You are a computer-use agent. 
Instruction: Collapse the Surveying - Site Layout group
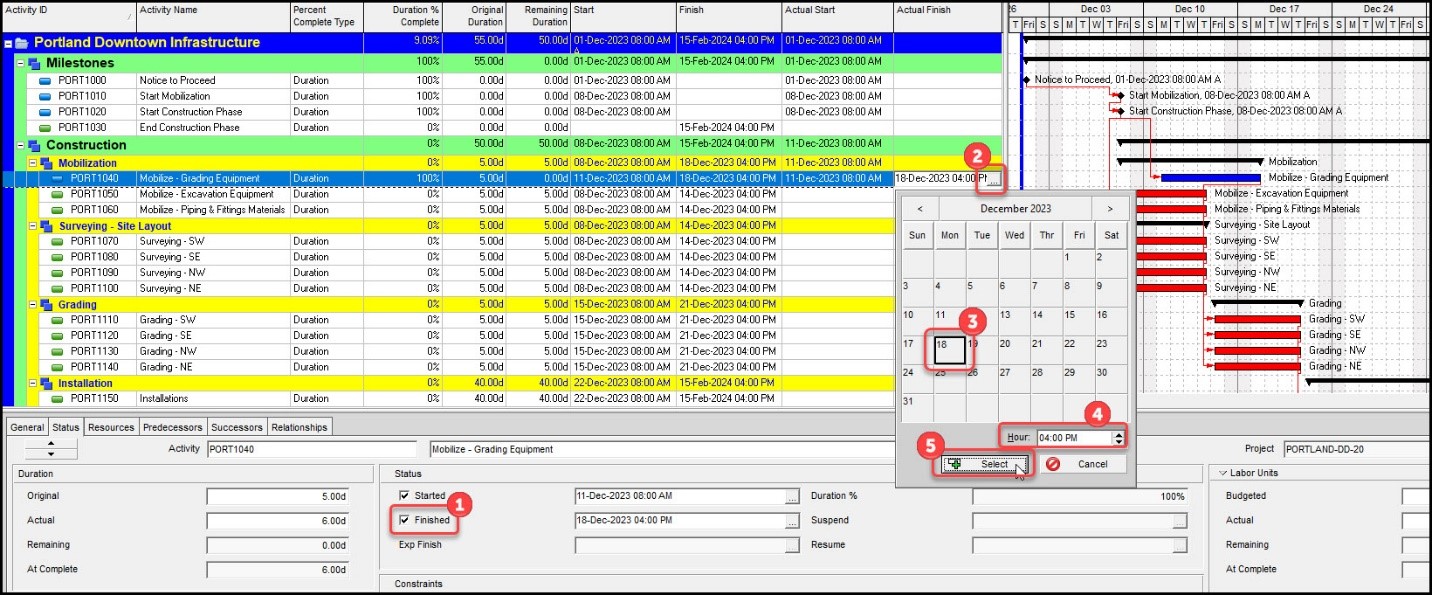(x=32, y=226)
